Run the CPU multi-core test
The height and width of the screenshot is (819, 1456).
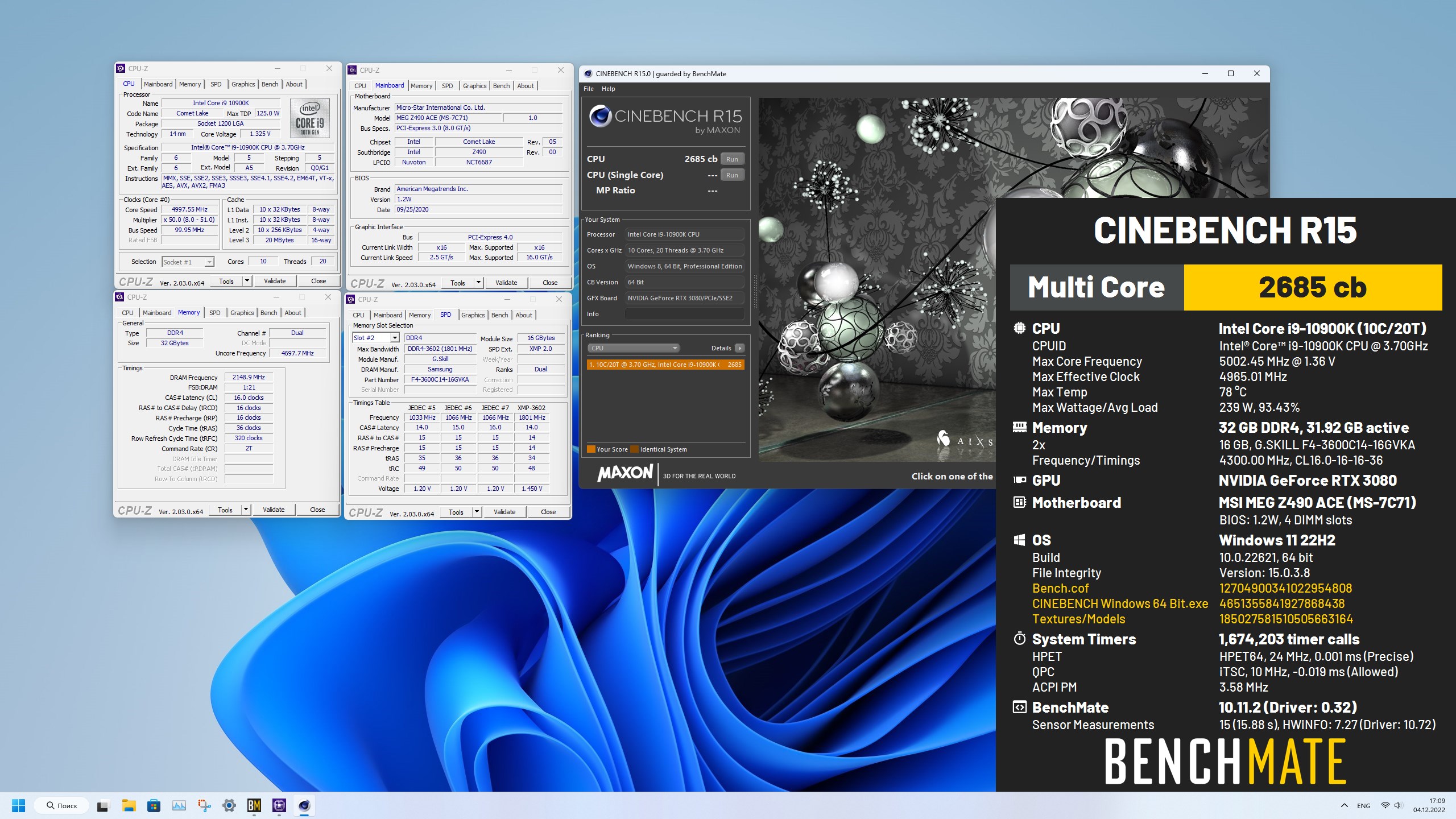coord(732,159)
